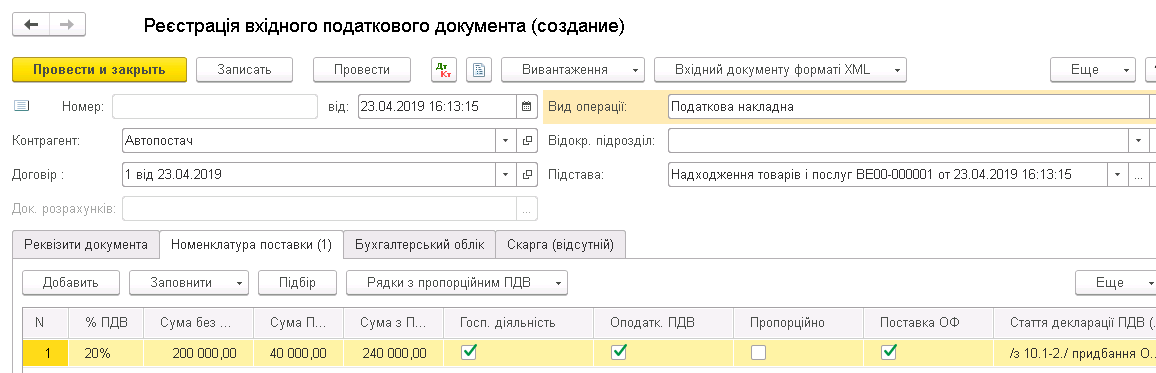Click the Провести button

click(362, 70)
